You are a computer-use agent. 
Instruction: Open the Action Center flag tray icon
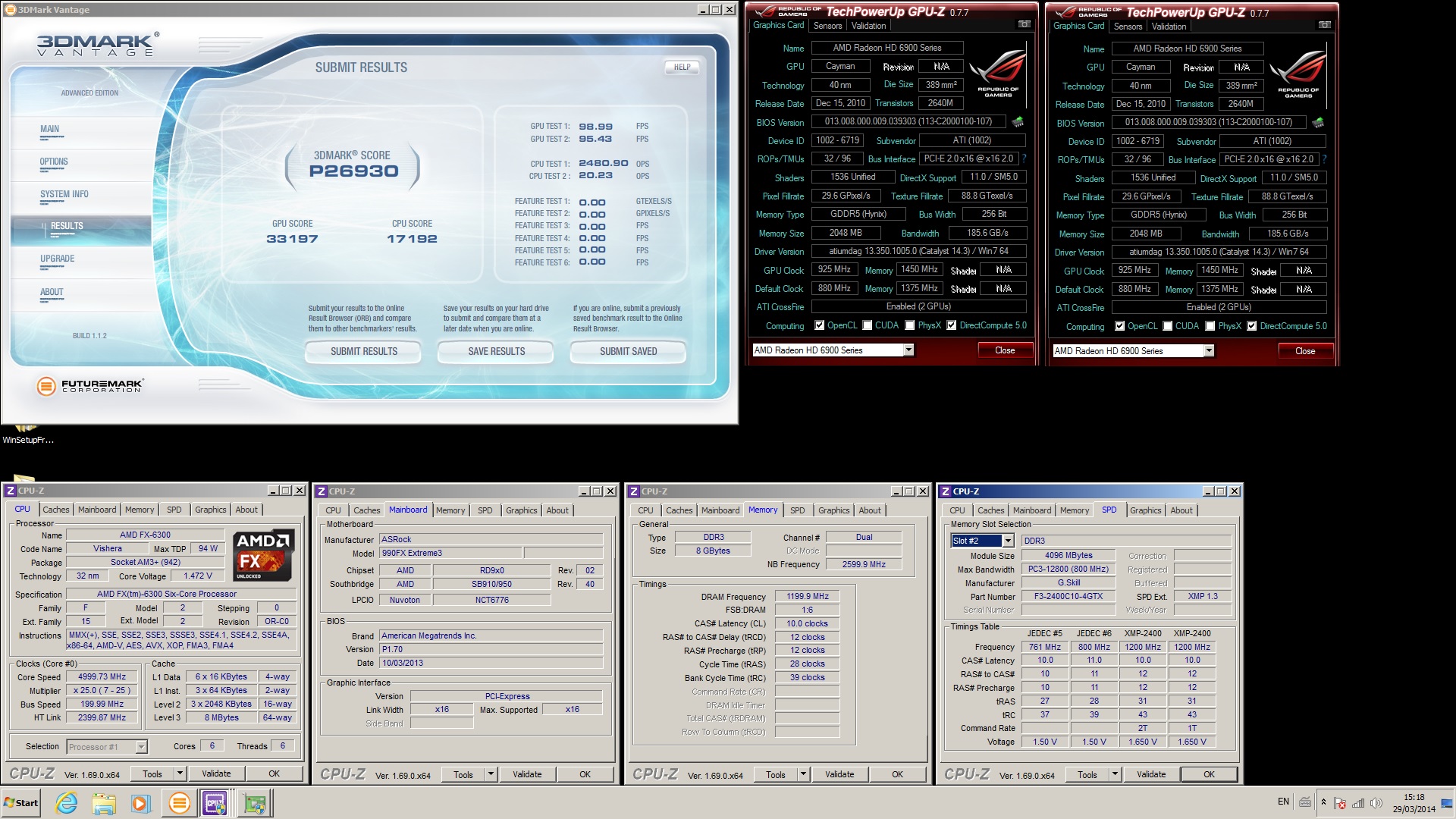pos(1340,803)
